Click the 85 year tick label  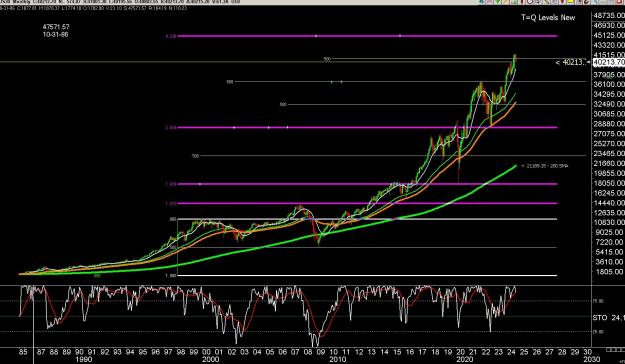(x=23, y=352)
